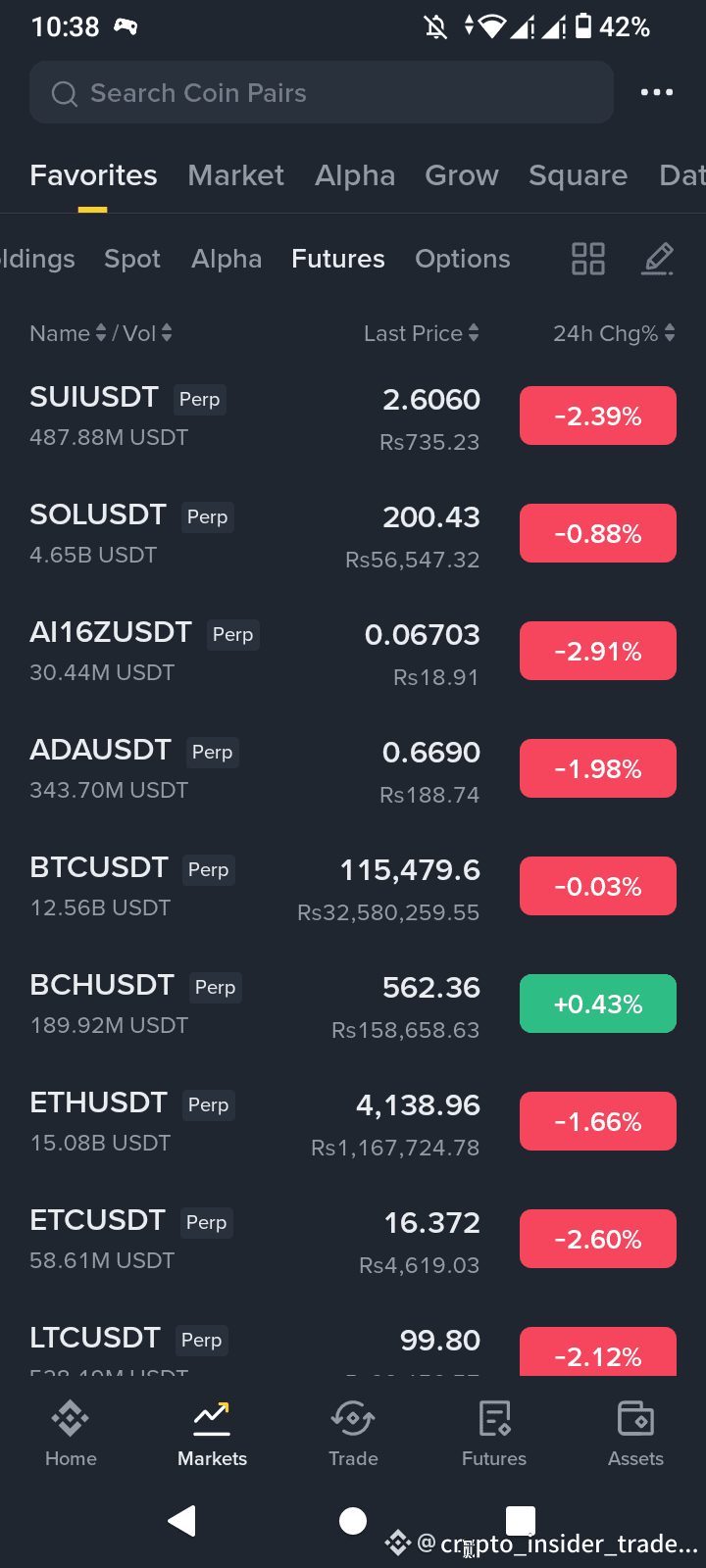Toggle BTCUSDT -0.03% change badge
This screenshot has width=706, height=1568.
tap(598, 886)
